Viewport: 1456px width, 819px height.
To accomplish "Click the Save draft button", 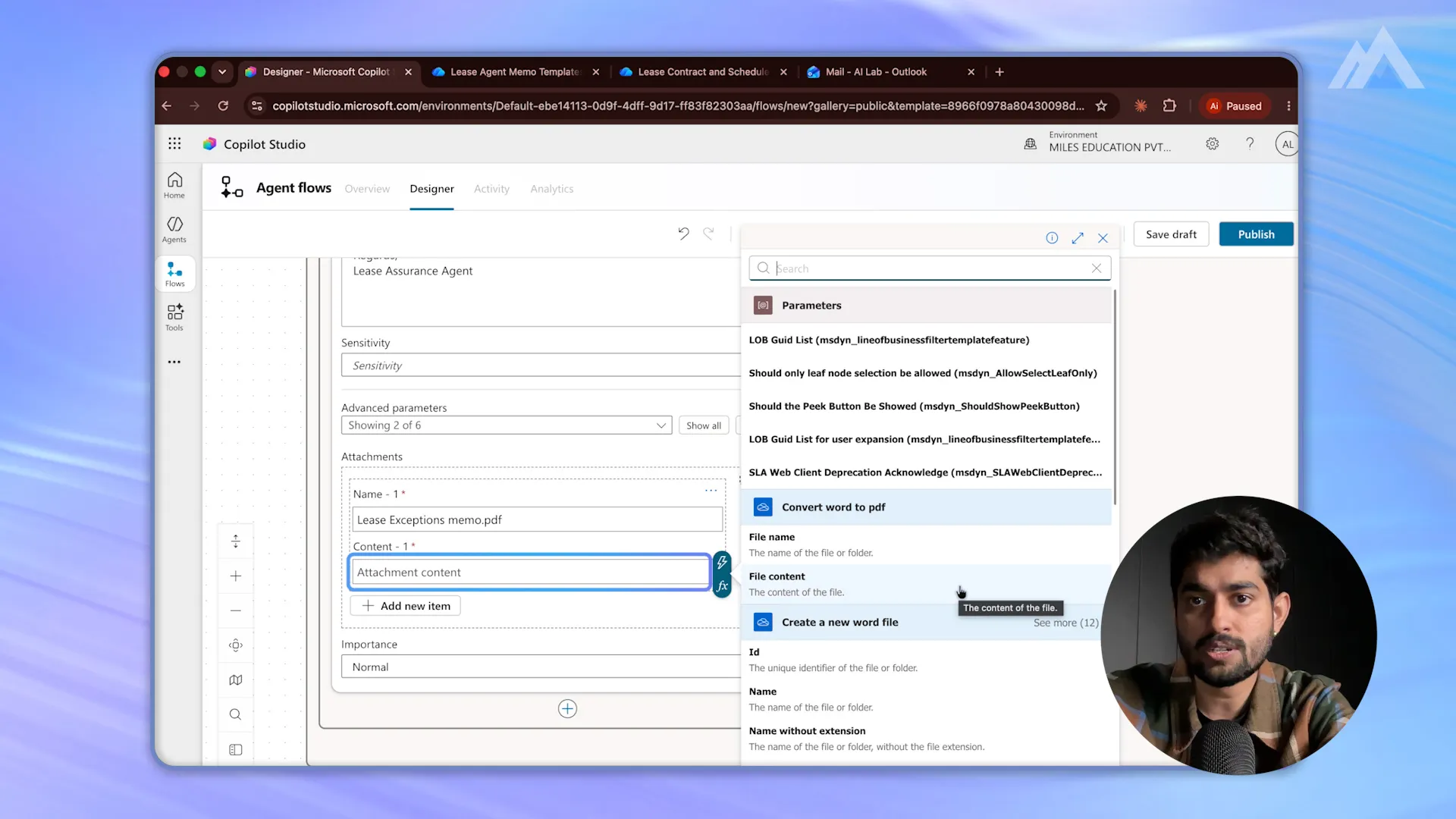I will click(1171, 234).
